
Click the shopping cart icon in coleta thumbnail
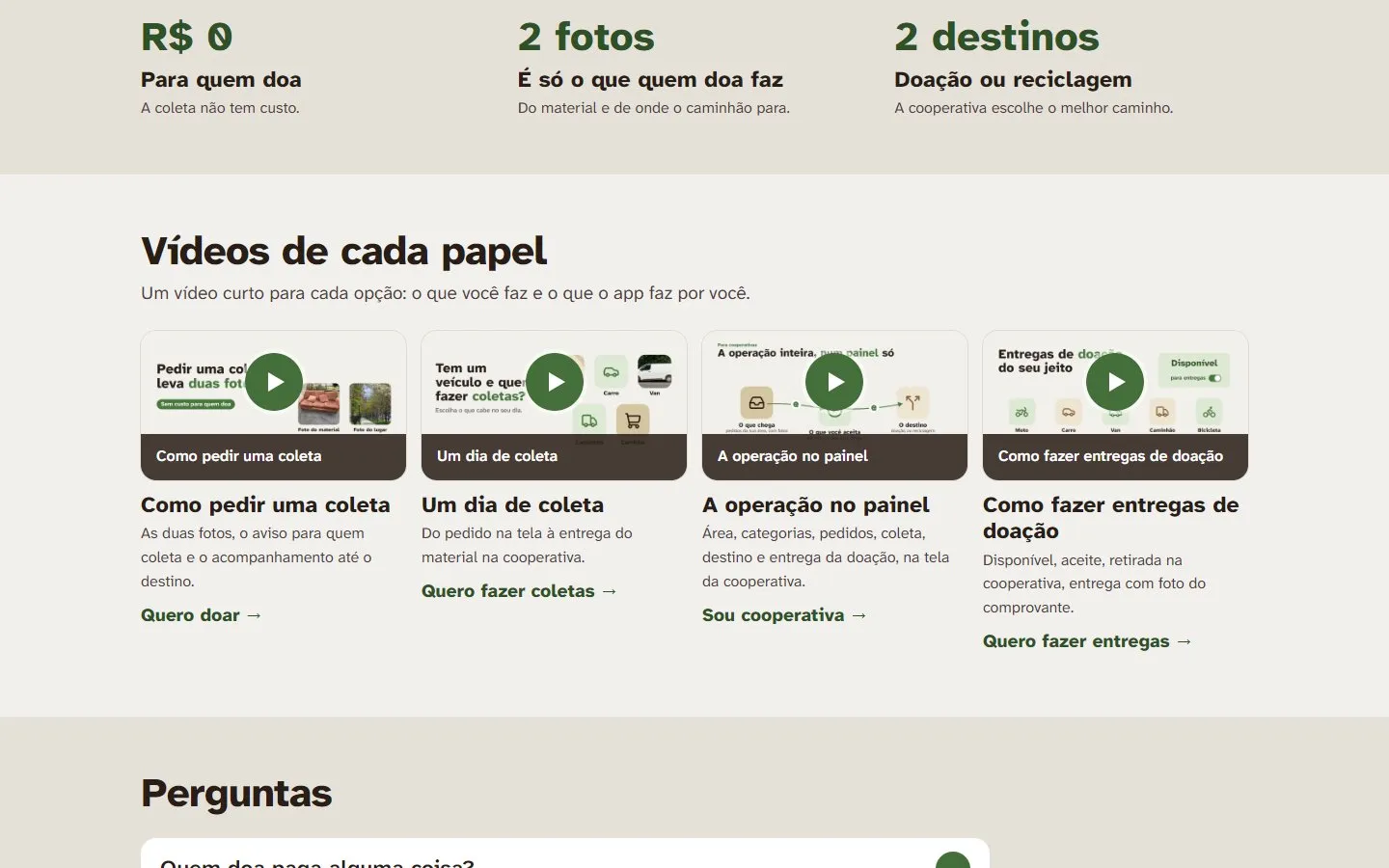[x=633, y=420]
